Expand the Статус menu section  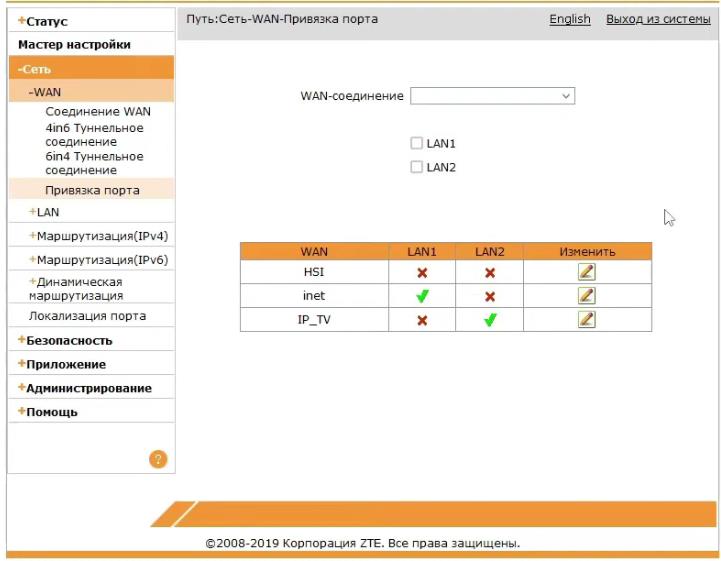pyautogui.click(x=44, y=21)
